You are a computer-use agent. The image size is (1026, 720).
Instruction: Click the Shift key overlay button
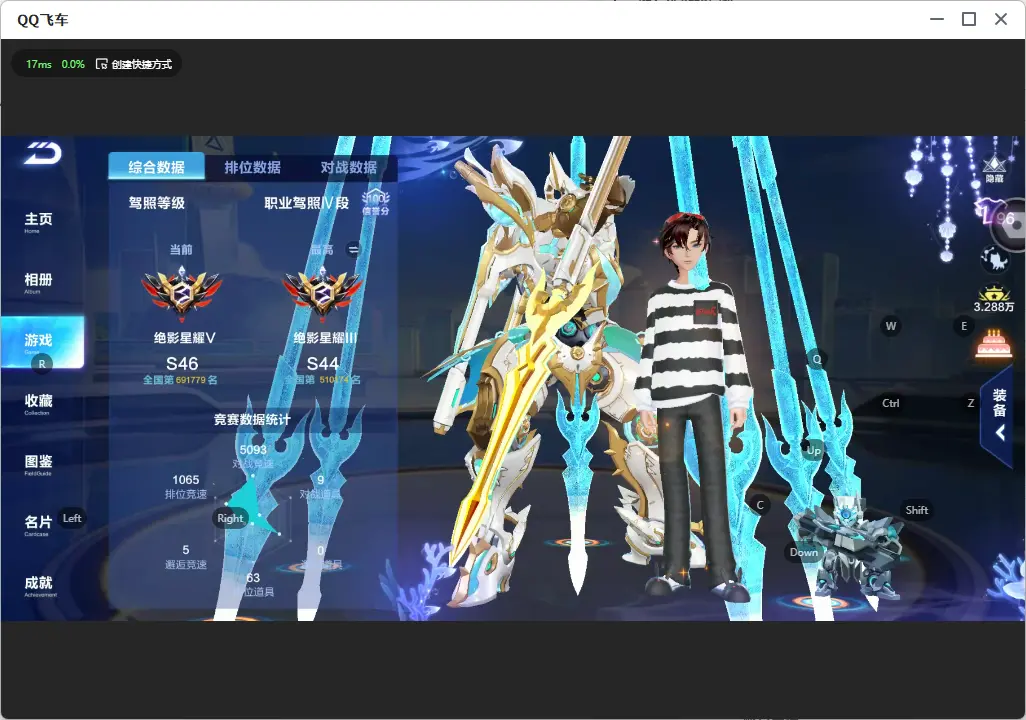point(917,510)
